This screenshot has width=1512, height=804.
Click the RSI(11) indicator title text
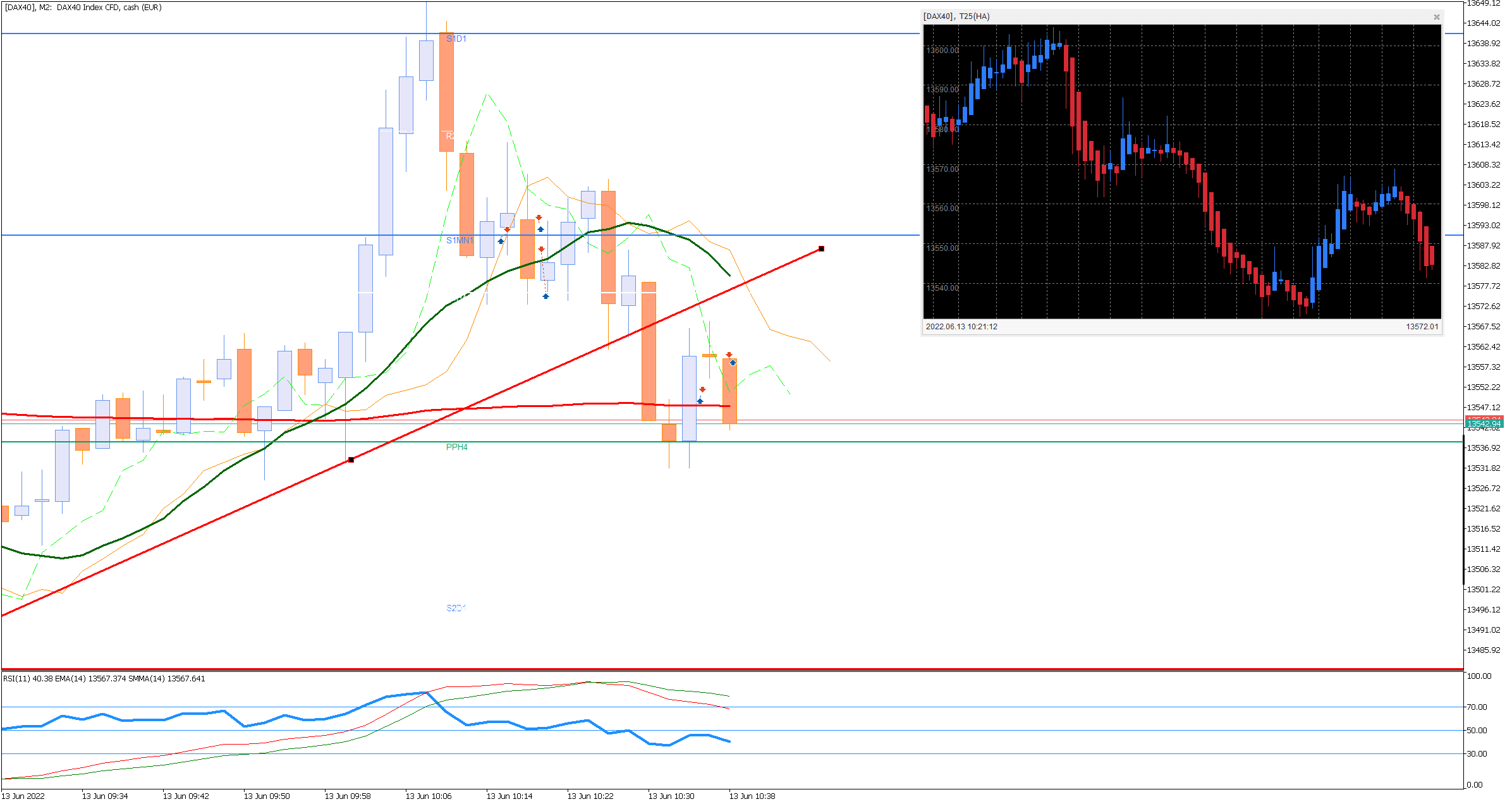coord(16,679)
